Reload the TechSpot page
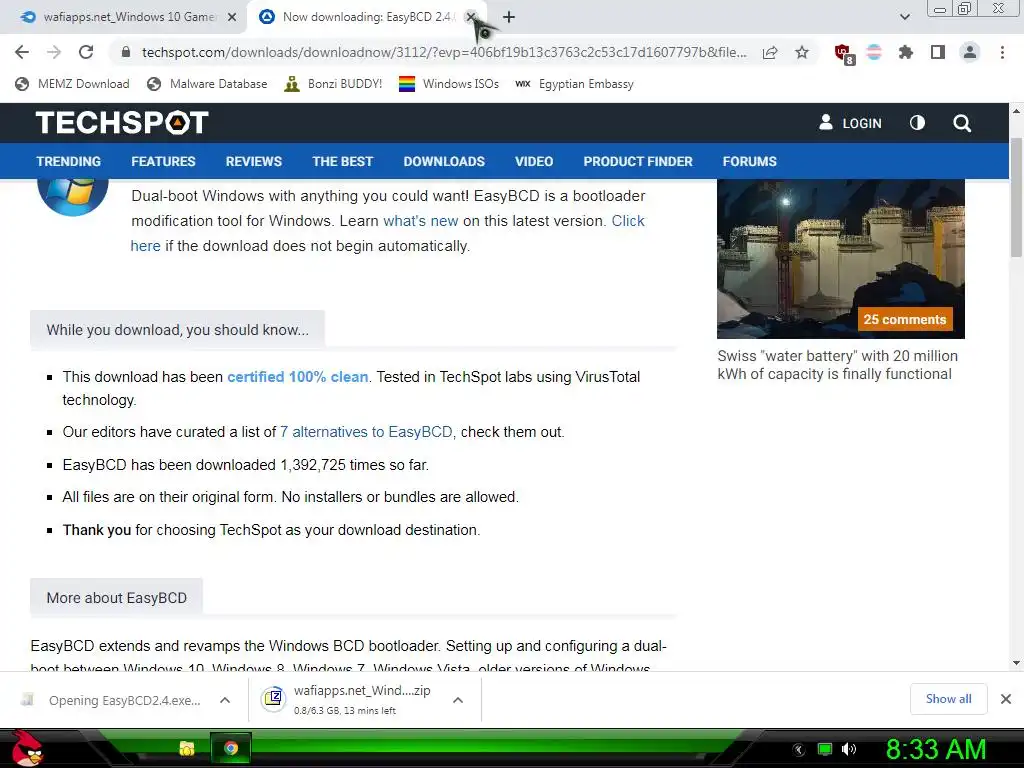Image resolution: width=1024 pixels, height=768 pixels. tap(86, 52)
